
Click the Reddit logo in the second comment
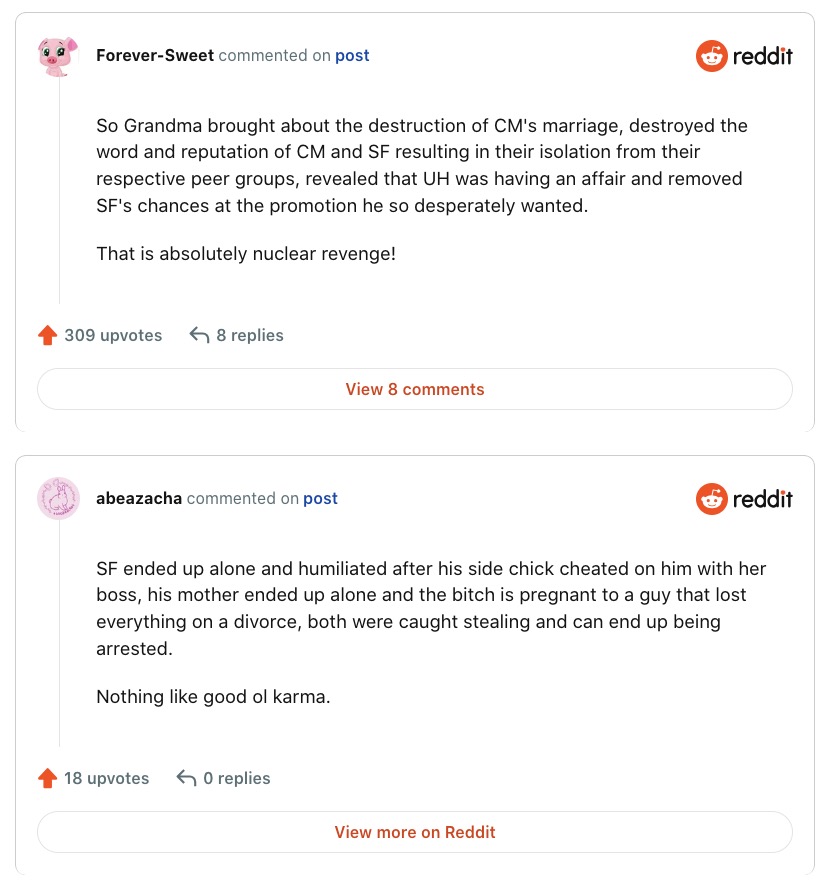point(744,498)
